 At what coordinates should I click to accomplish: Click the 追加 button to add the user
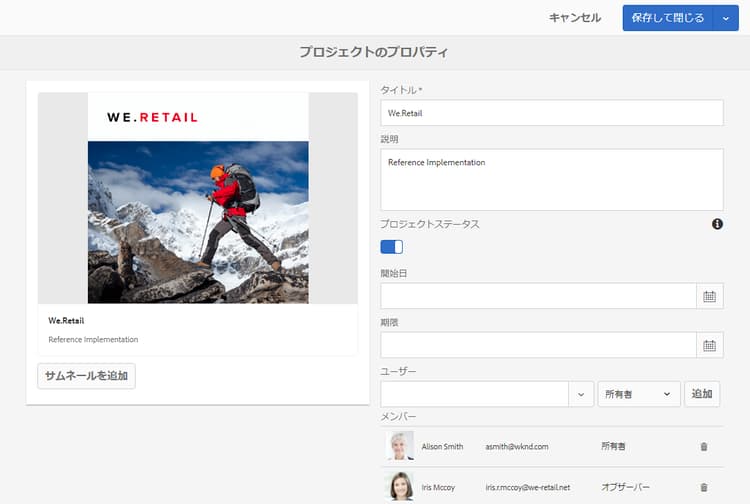(x=702, y=394)
